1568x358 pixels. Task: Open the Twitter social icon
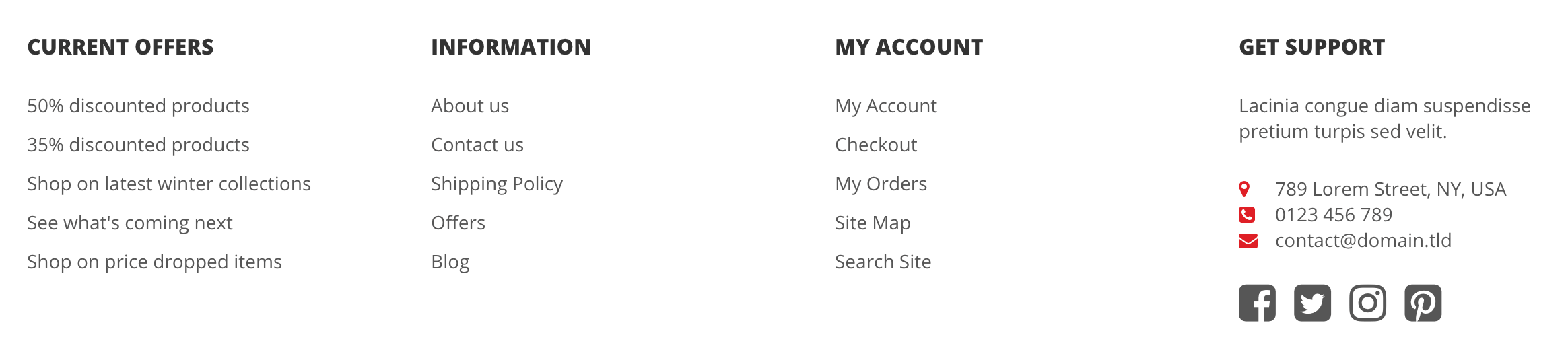point(1312,303)
